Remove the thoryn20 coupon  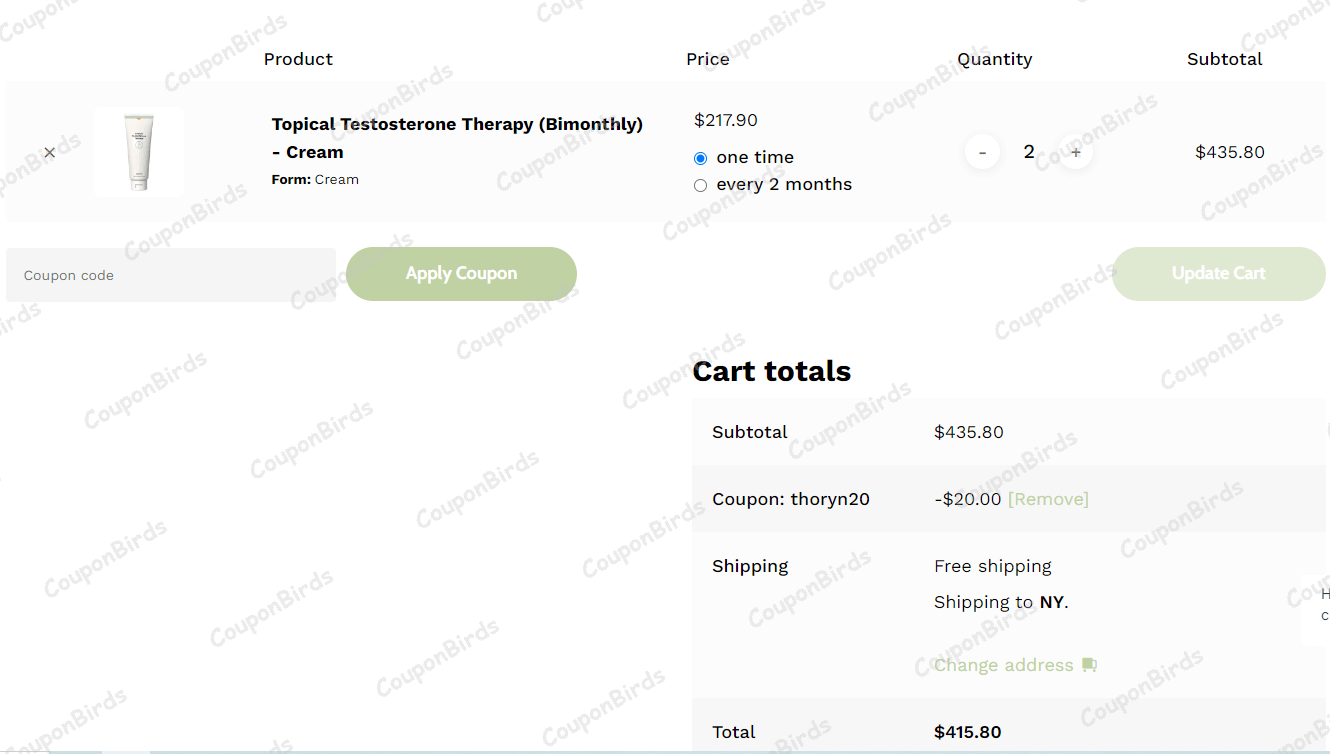(1048, 499)
